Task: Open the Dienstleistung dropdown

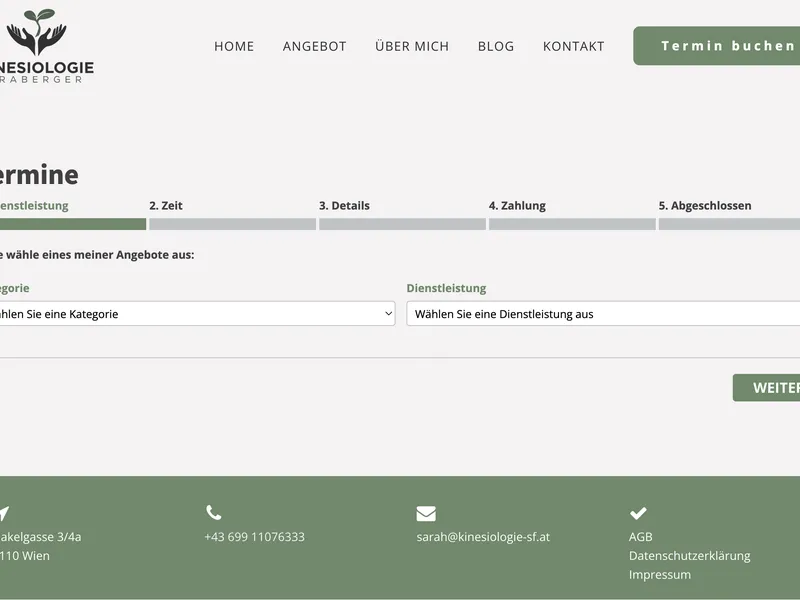Action: pyautogui.click(x=603, y=314)
